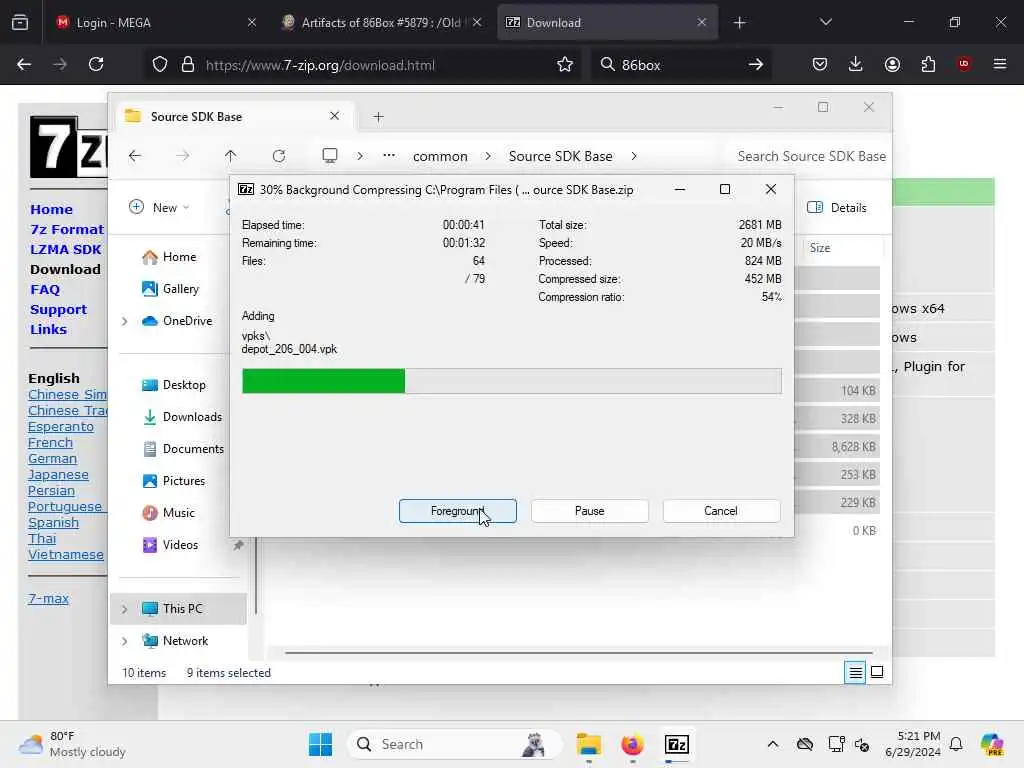The image size is (1024, 768).
Task: Bookmark this page with the star icon
Action: pos(565,65)
